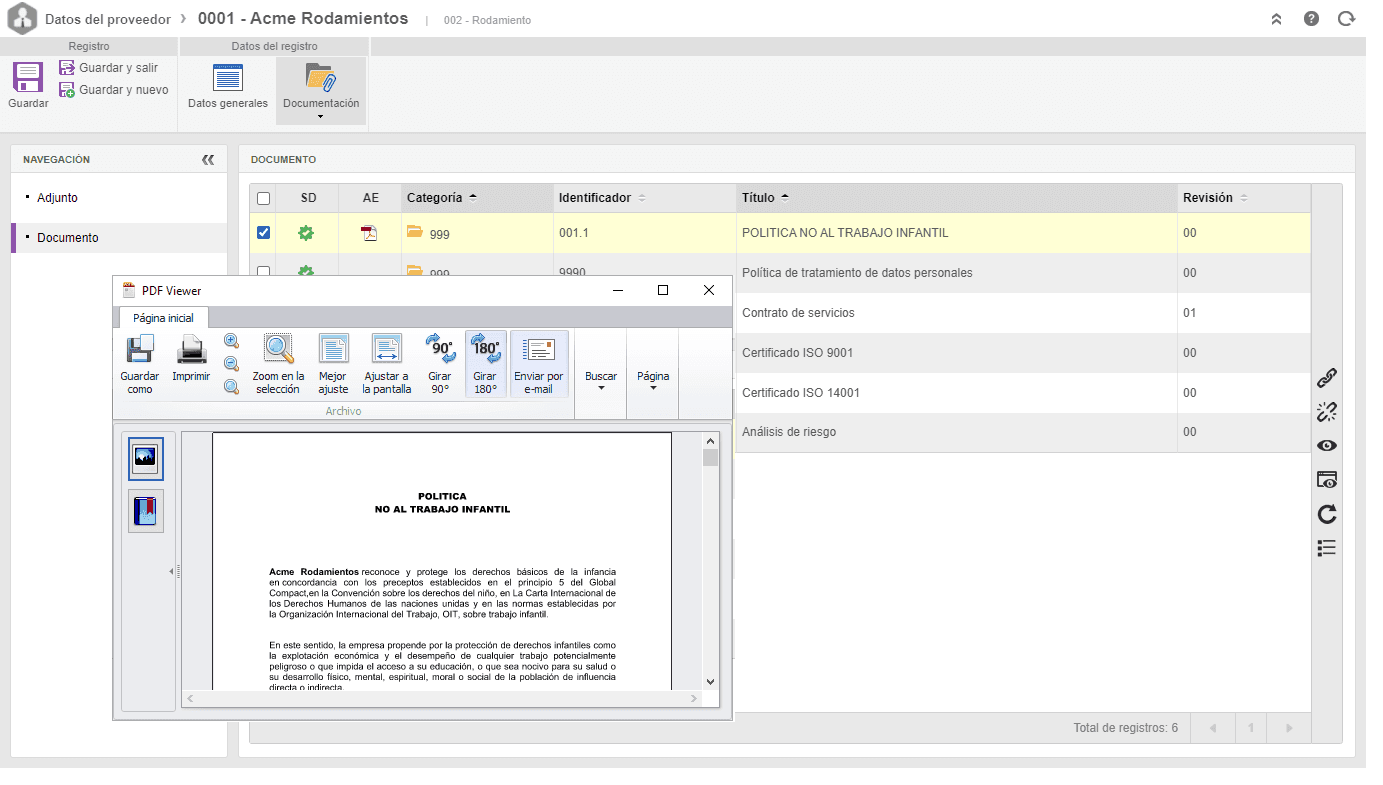The height and width of the screenshot is (785, 1383).
Task: Choose Ajustar a la pantalla
Action: point(387,365)
